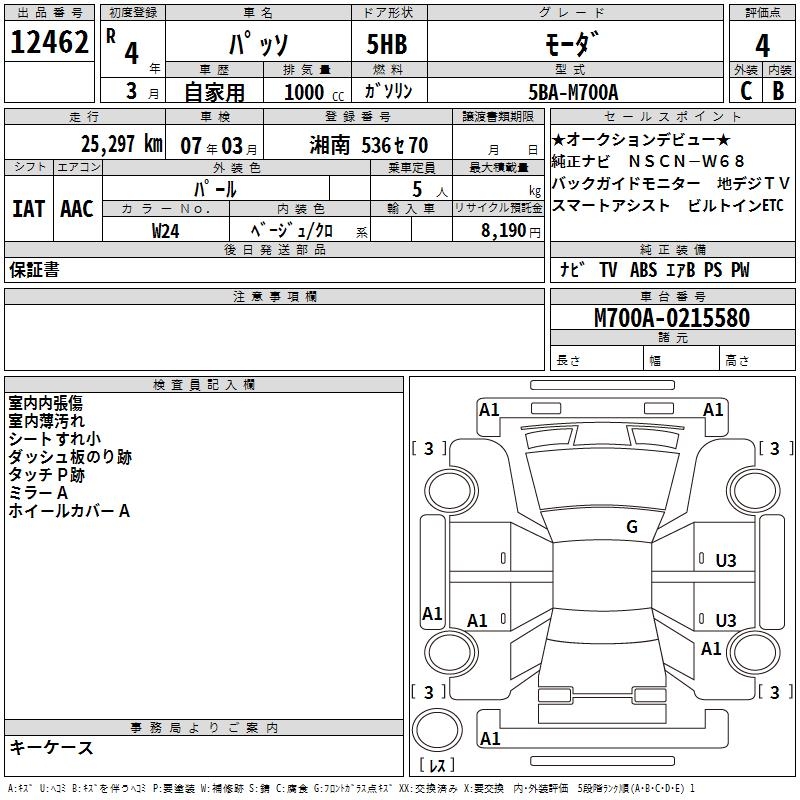The image size is (800, 800).
Task: Select the 地デジTV sales point
Action: (x=754, y=183)
